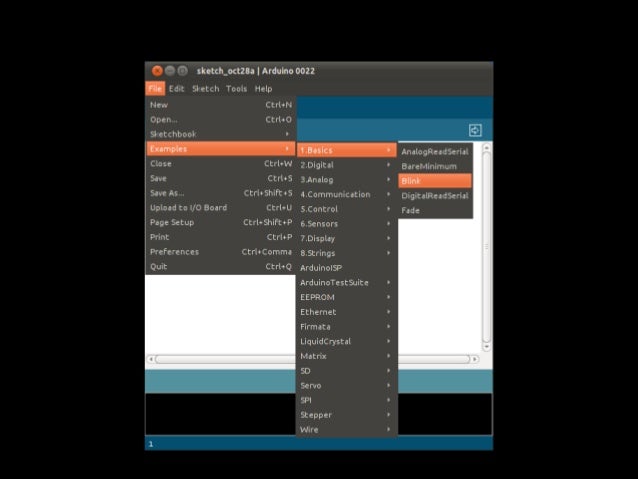Image resolution: width=638 pixels, height=479 pixels.
Task: Expand the EEPROM library examples
Action: point(346,297)
